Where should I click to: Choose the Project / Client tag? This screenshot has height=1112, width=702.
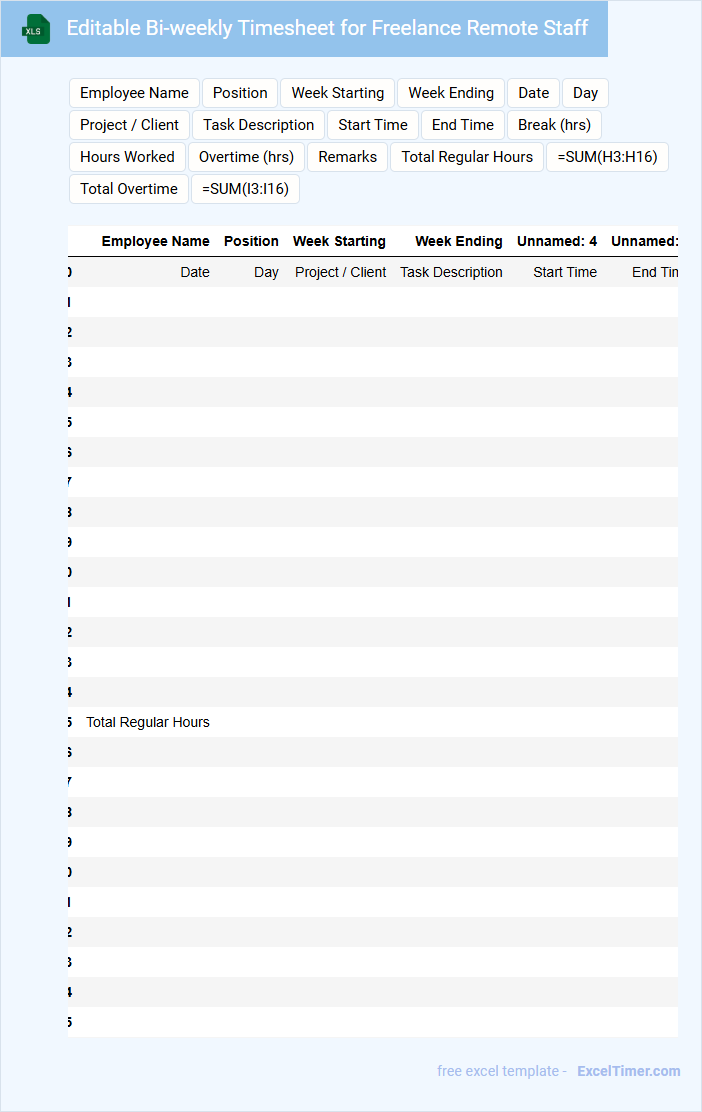(x=129, y=125)
